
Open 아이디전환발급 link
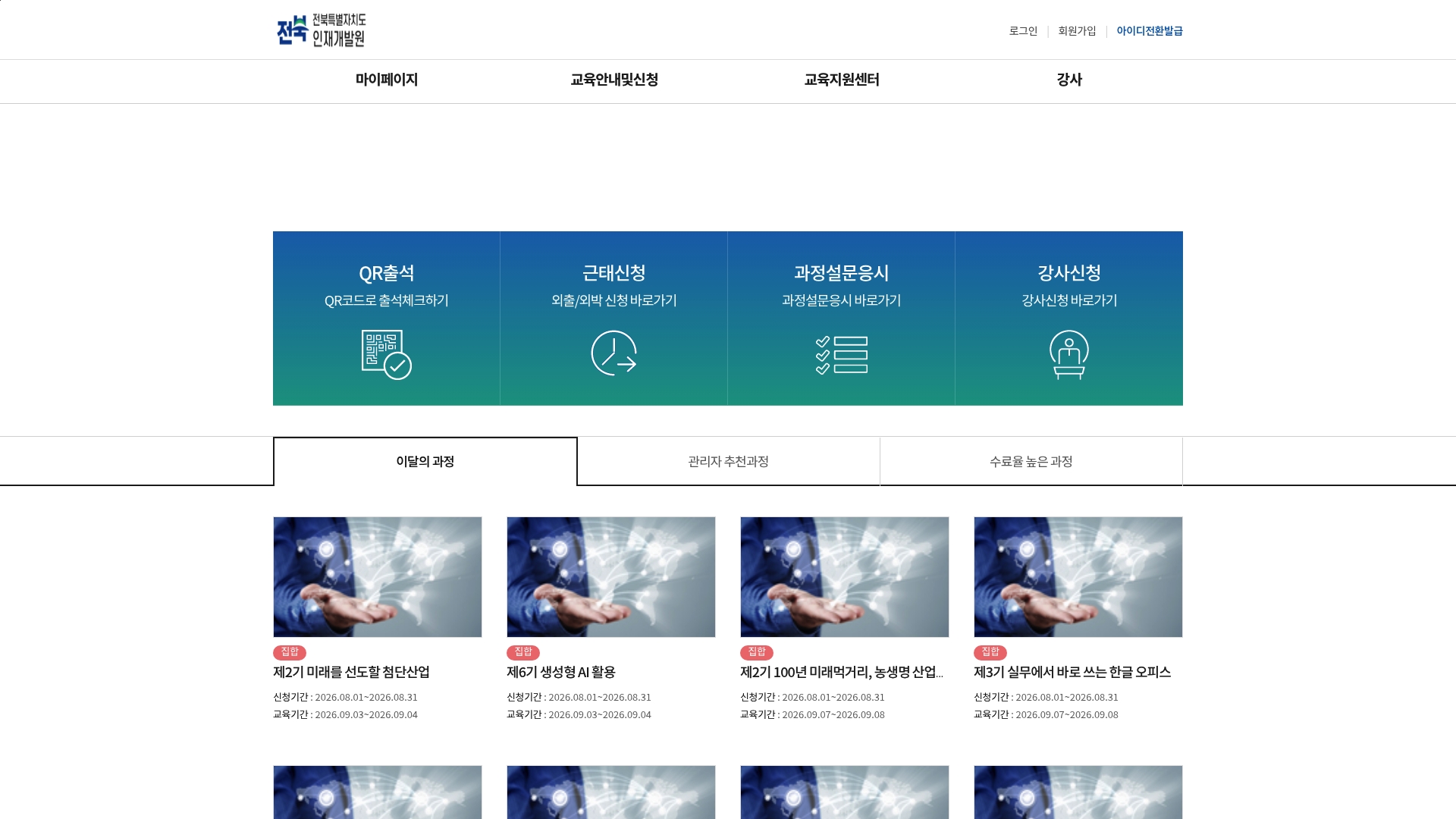pos(1150,31)
